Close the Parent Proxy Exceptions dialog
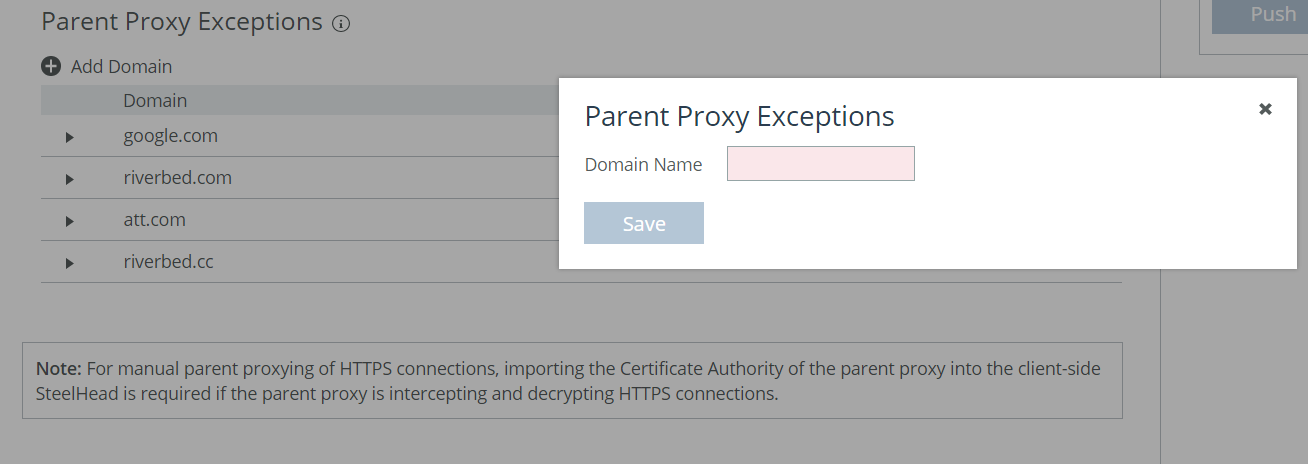This screenshot has width=1308, height=464. (1265, 109)
